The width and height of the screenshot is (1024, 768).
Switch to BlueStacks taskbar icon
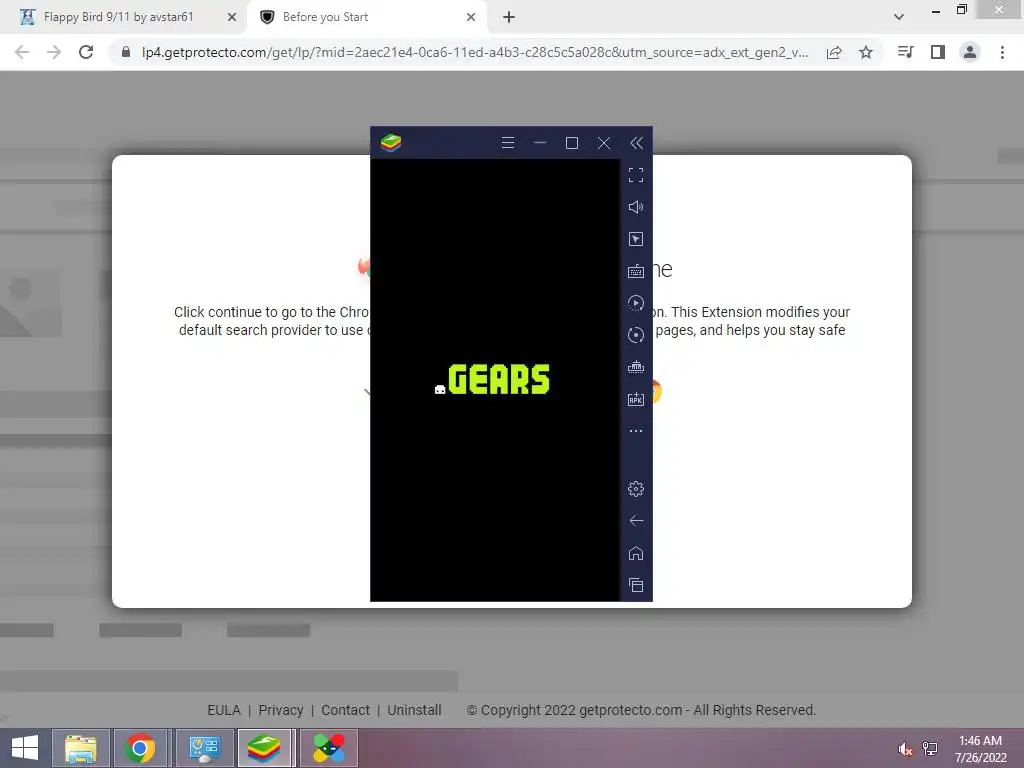pos(264,748)
